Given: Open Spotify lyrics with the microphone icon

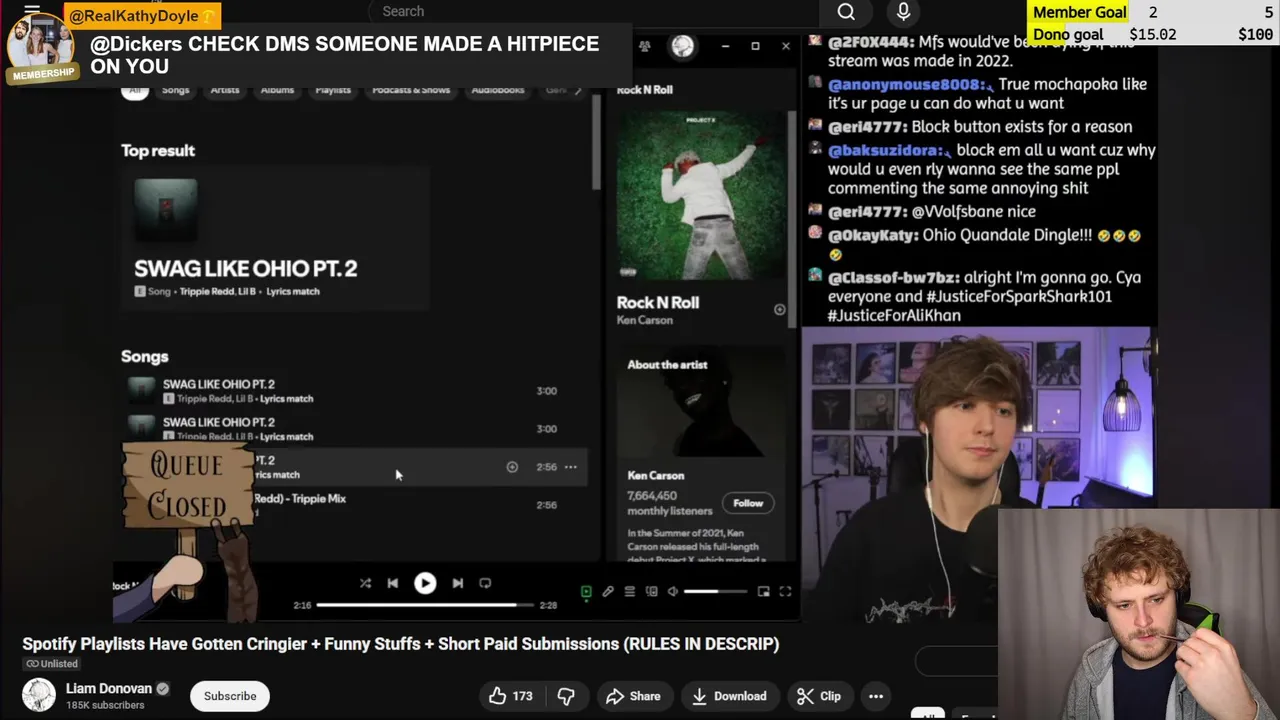Looking at the screenshot, I should coord(608,592).
